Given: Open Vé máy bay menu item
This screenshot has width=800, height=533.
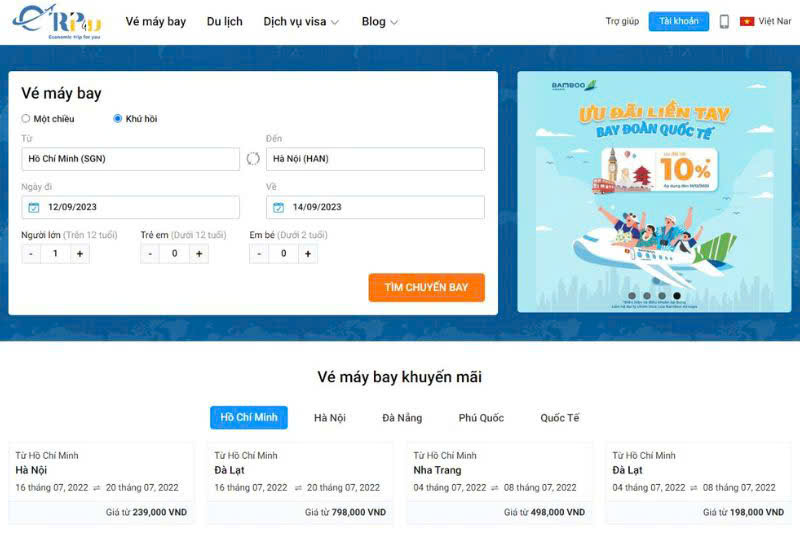Looking at the screenshot, I should pos(156,21).
